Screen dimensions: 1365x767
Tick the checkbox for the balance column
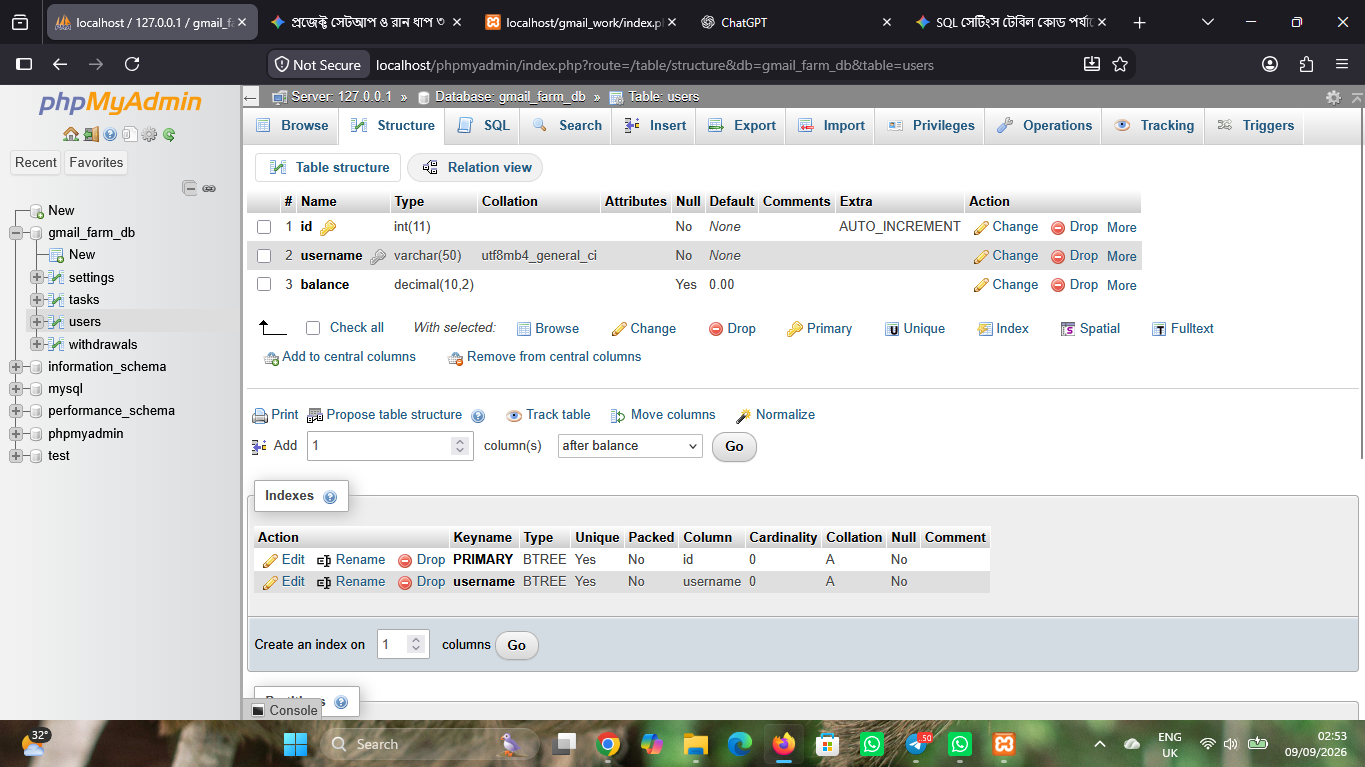(x=264, y=284)
